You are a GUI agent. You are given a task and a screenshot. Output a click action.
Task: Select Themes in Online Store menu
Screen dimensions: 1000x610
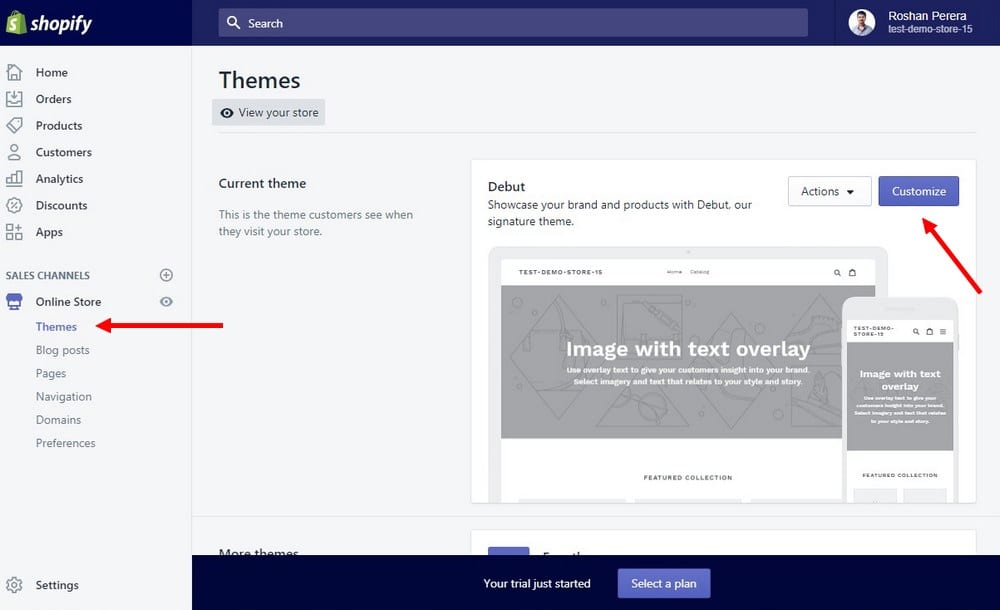[x=56, y=327]
